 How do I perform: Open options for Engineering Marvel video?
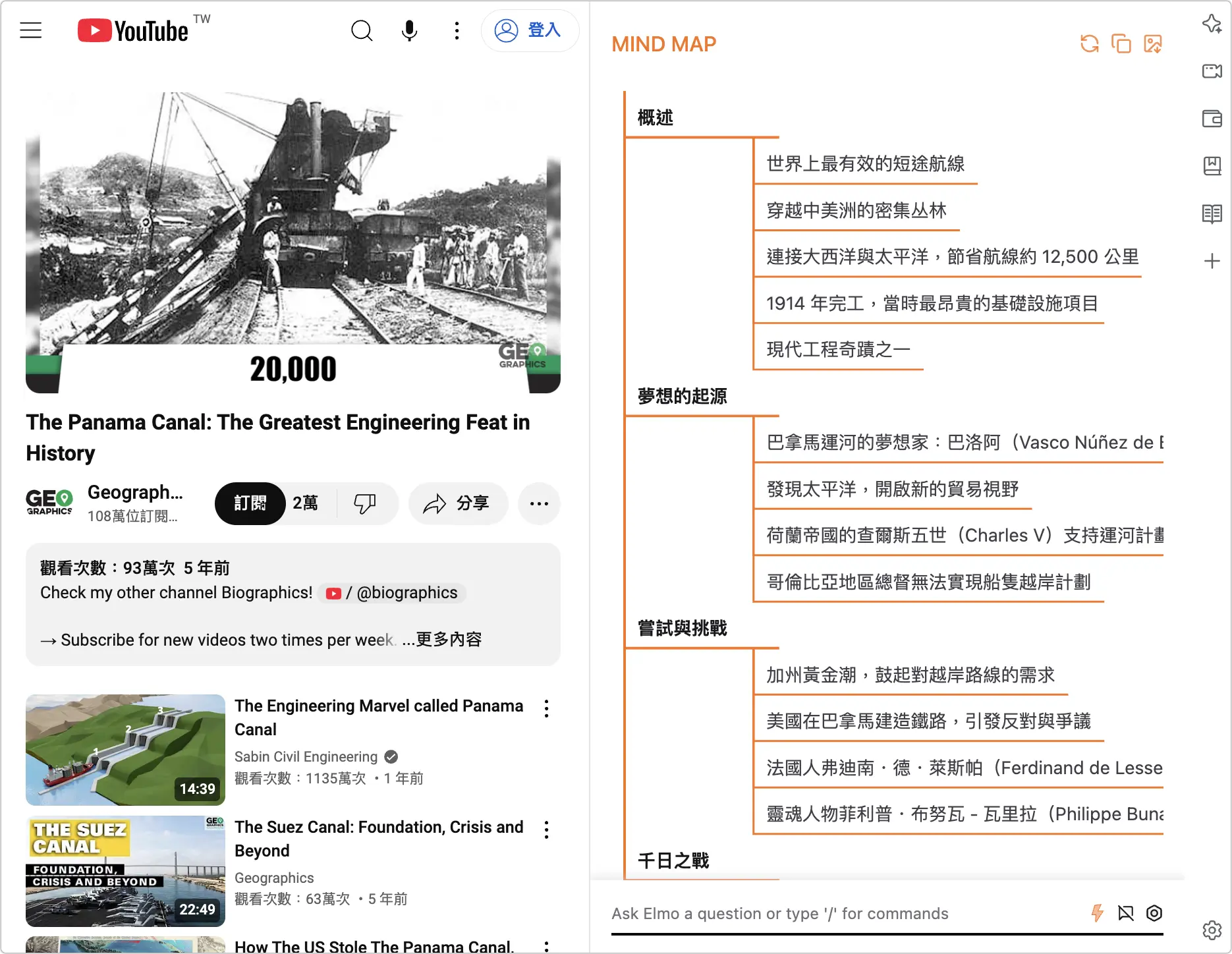click(x=546, y=709)
